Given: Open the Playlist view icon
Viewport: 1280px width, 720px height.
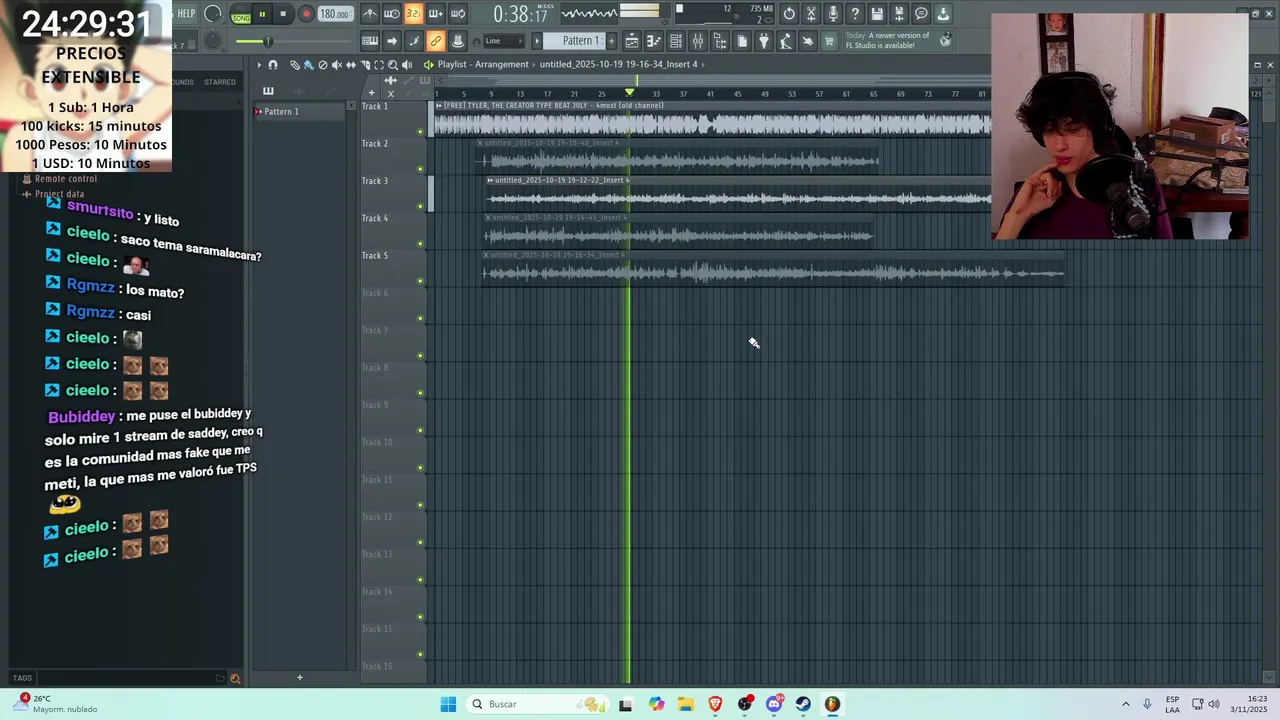Looking at the screenshot, I should click(x=632, y=41).
